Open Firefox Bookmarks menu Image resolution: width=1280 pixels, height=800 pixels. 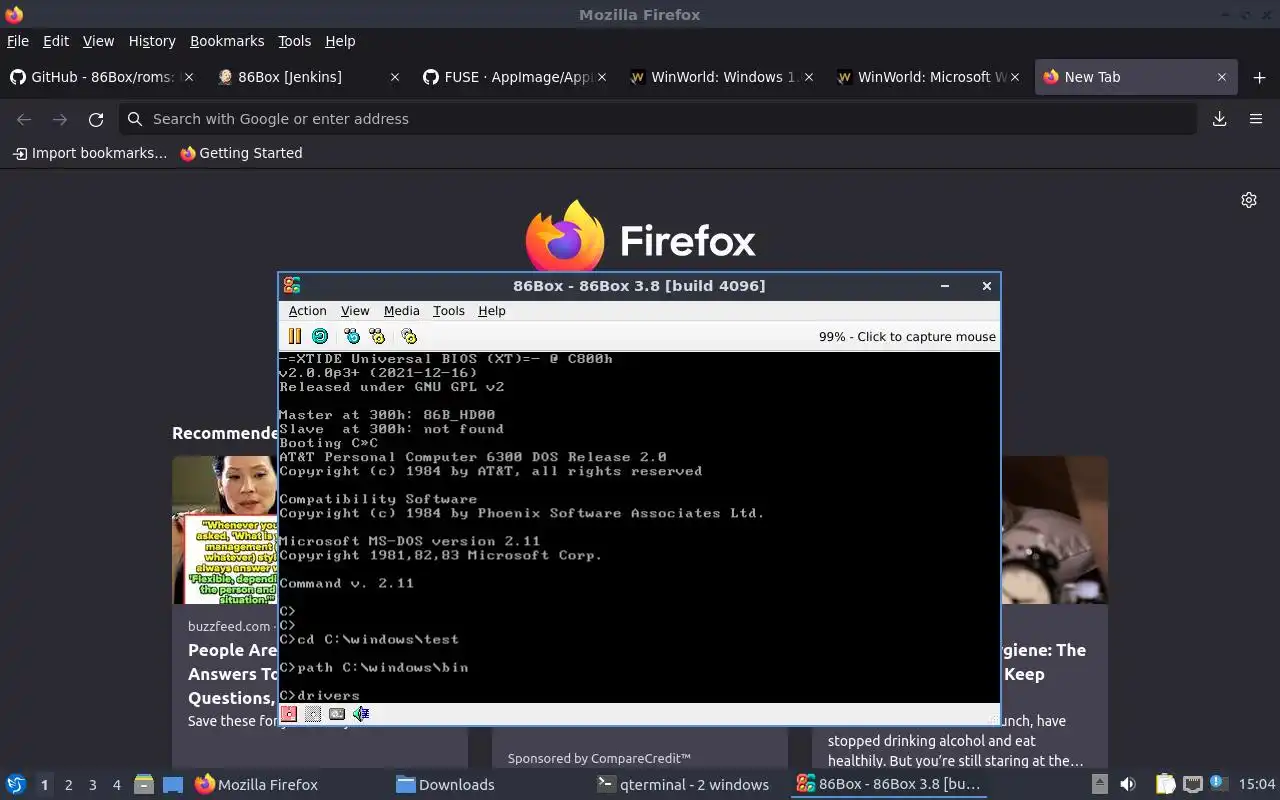(x=227, y=41)
